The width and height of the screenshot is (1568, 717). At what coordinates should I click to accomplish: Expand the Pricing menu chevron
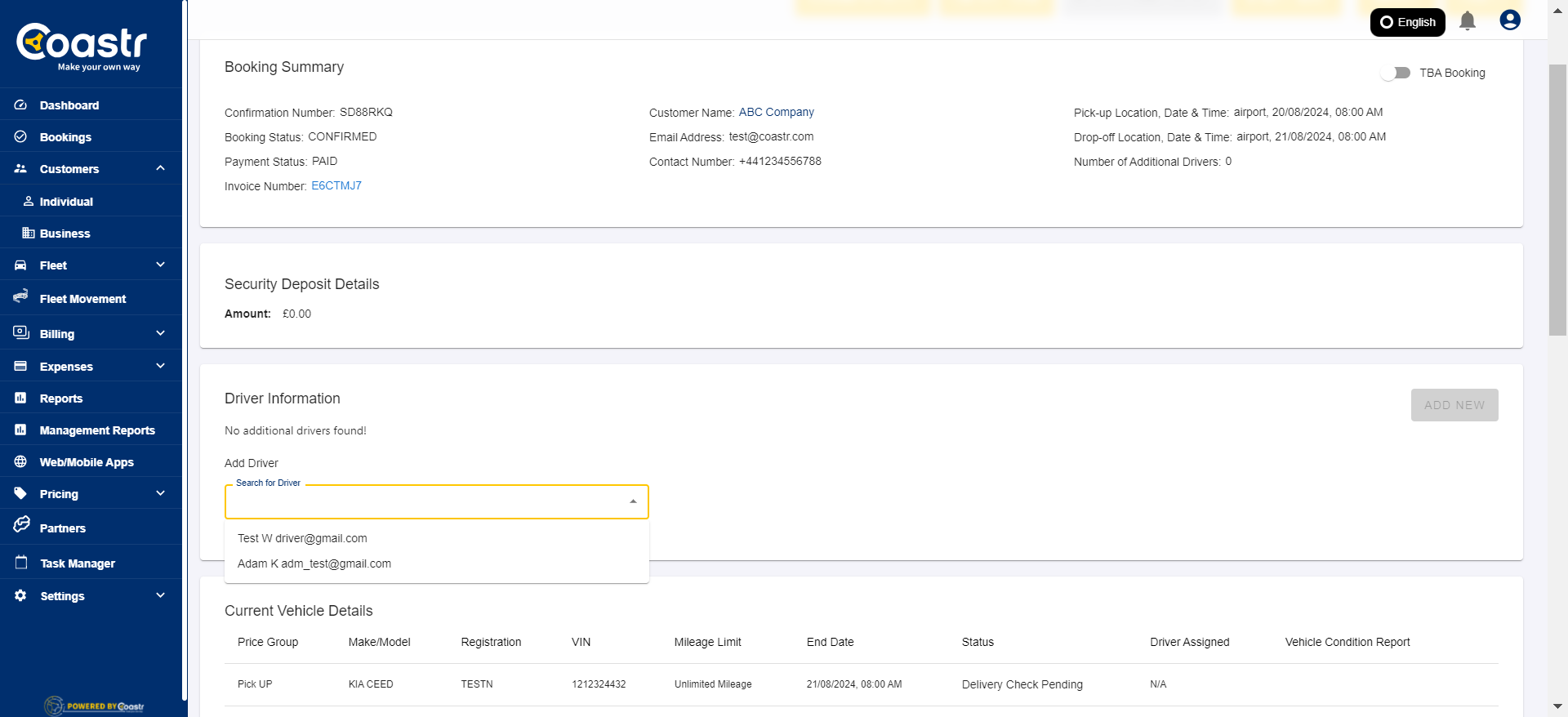coord(160,493)
